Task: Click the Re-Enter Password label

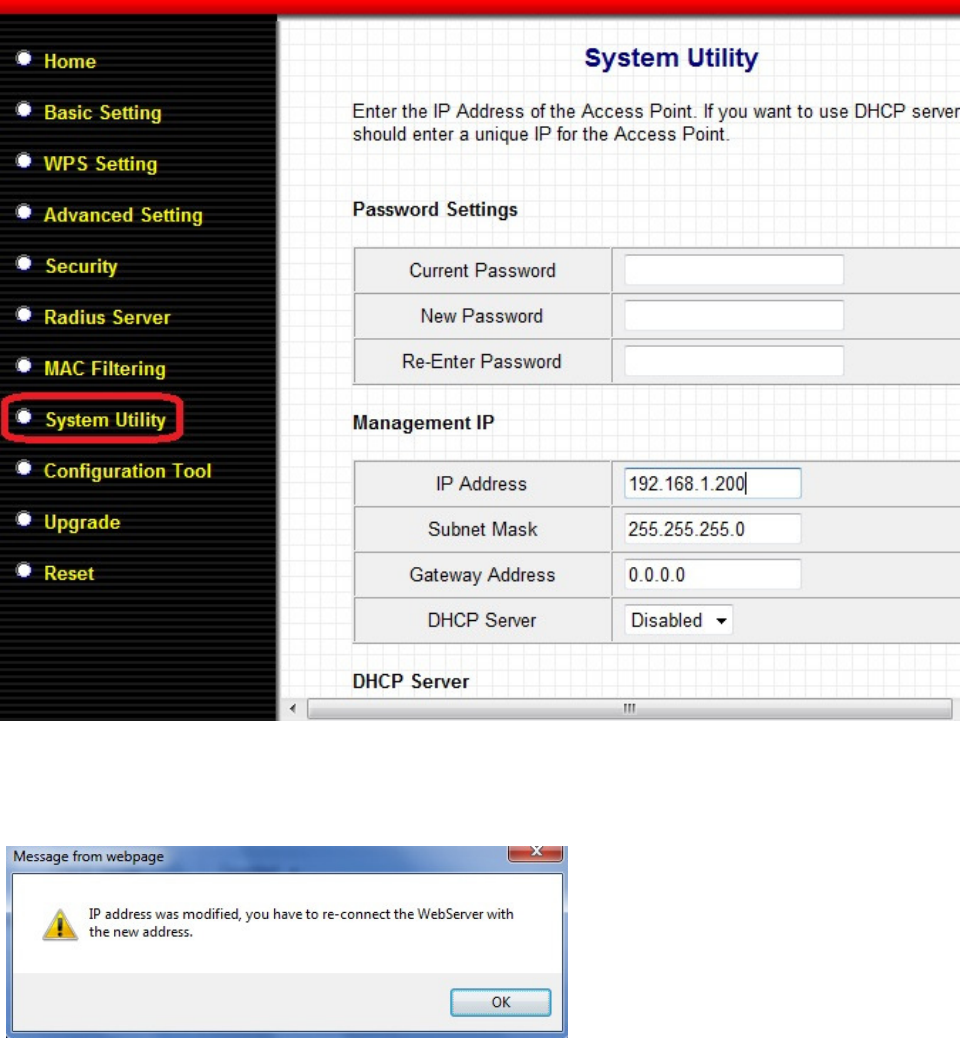Action: coord(481,361)
